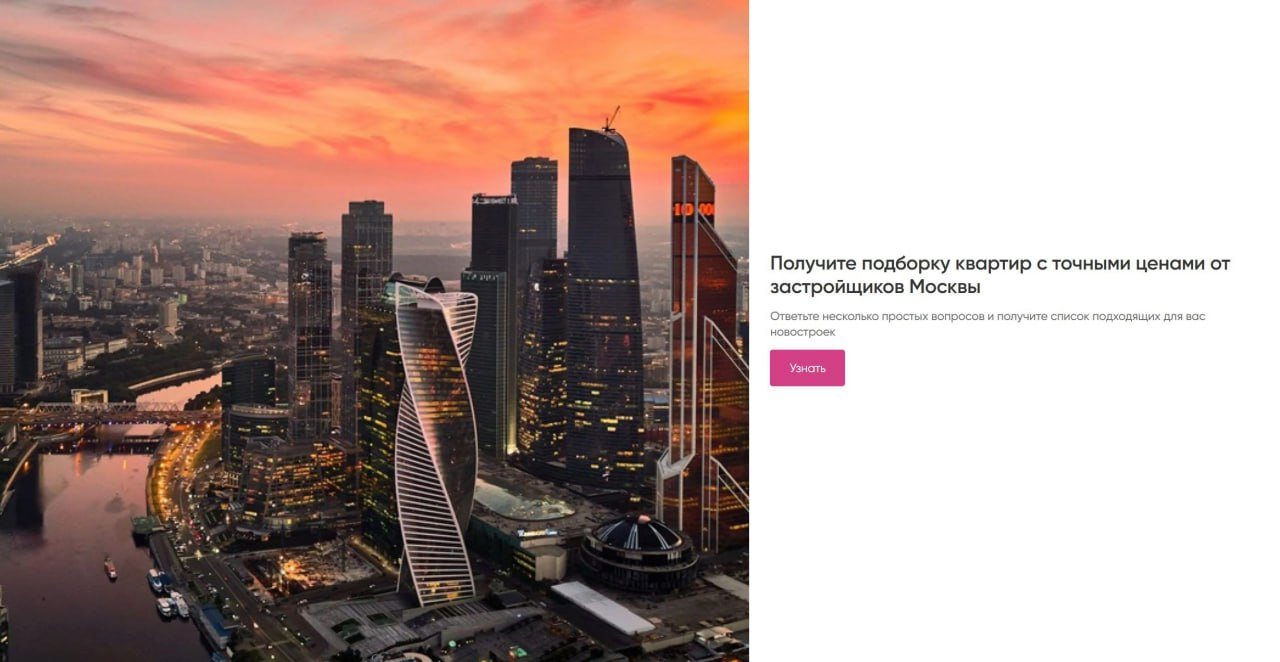Click the white flat-roofed building near dome

(602, 607)
